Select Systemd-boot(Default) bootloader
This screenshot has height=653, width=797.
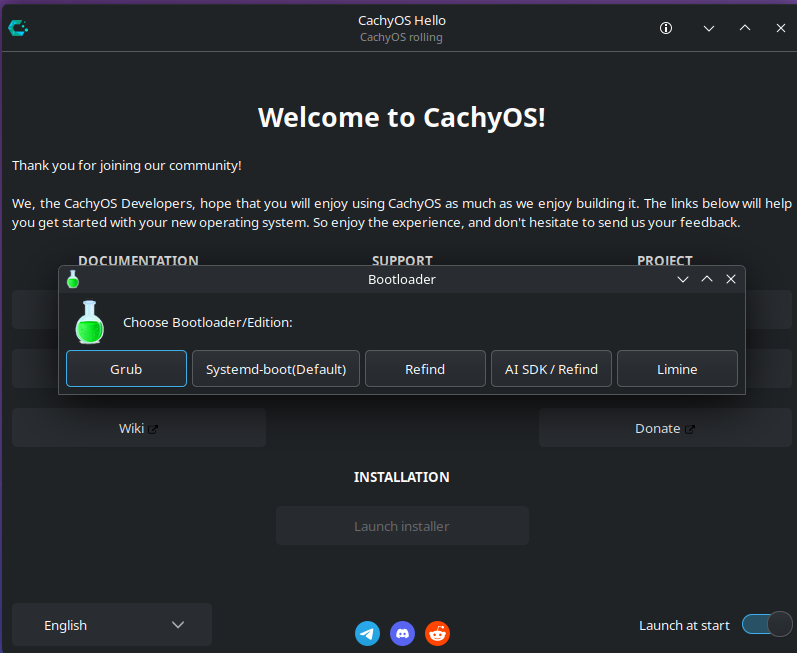[x=275, y=369]
